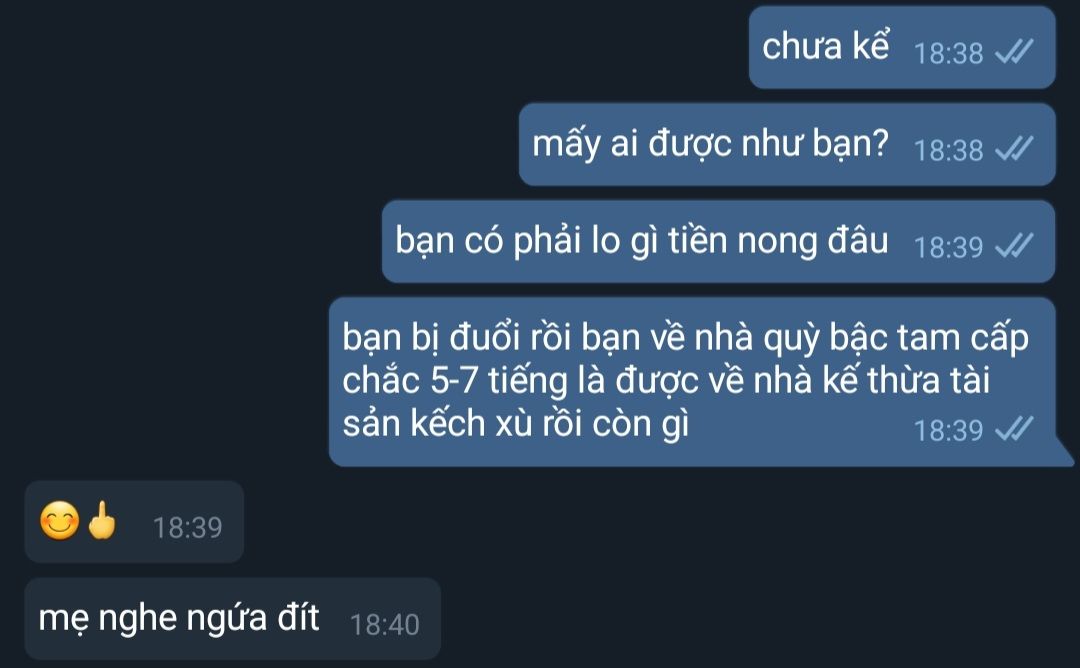This screenshot has width=1080, height=668.
Task: Click the double check on "bạn có phải lo gì tiền nong đâu"
Action: point(1015,246)
